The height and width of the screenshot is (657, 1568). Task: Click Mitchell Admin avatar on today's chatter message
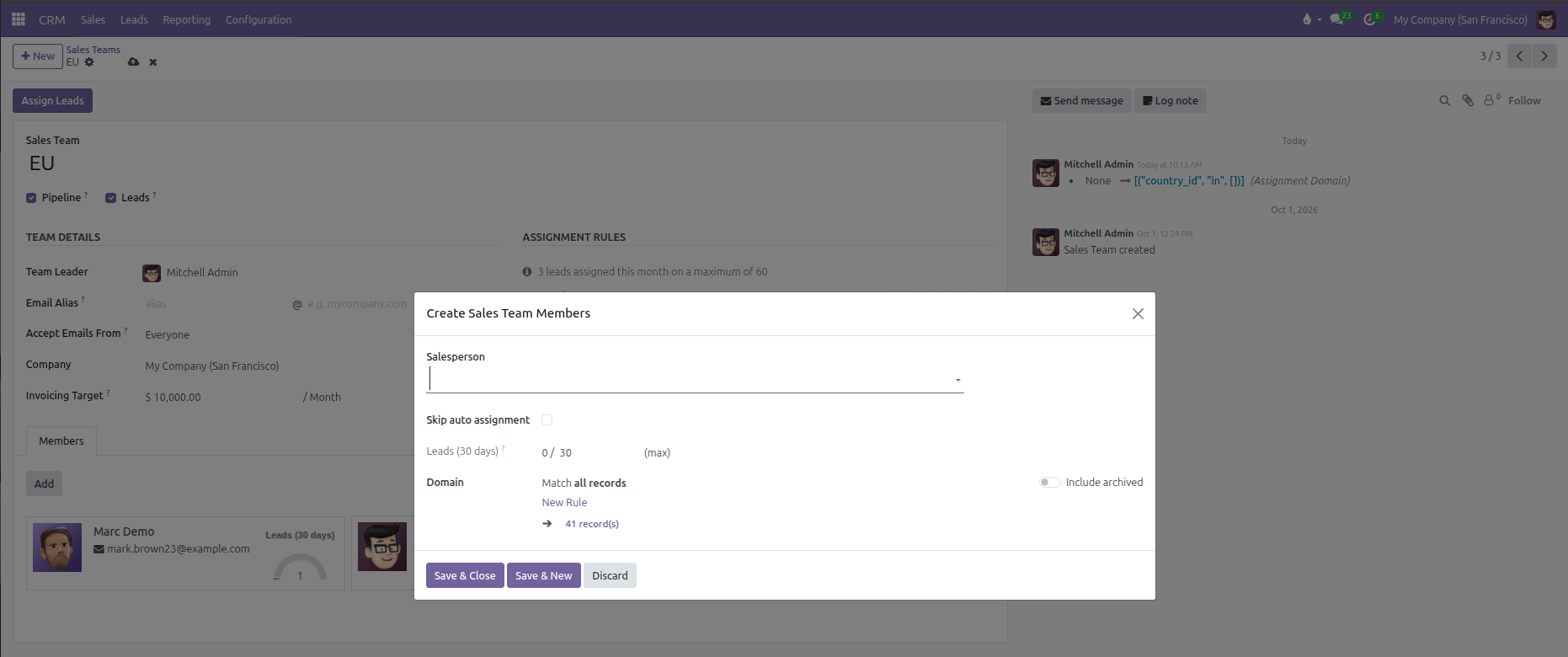[1046, 173]
